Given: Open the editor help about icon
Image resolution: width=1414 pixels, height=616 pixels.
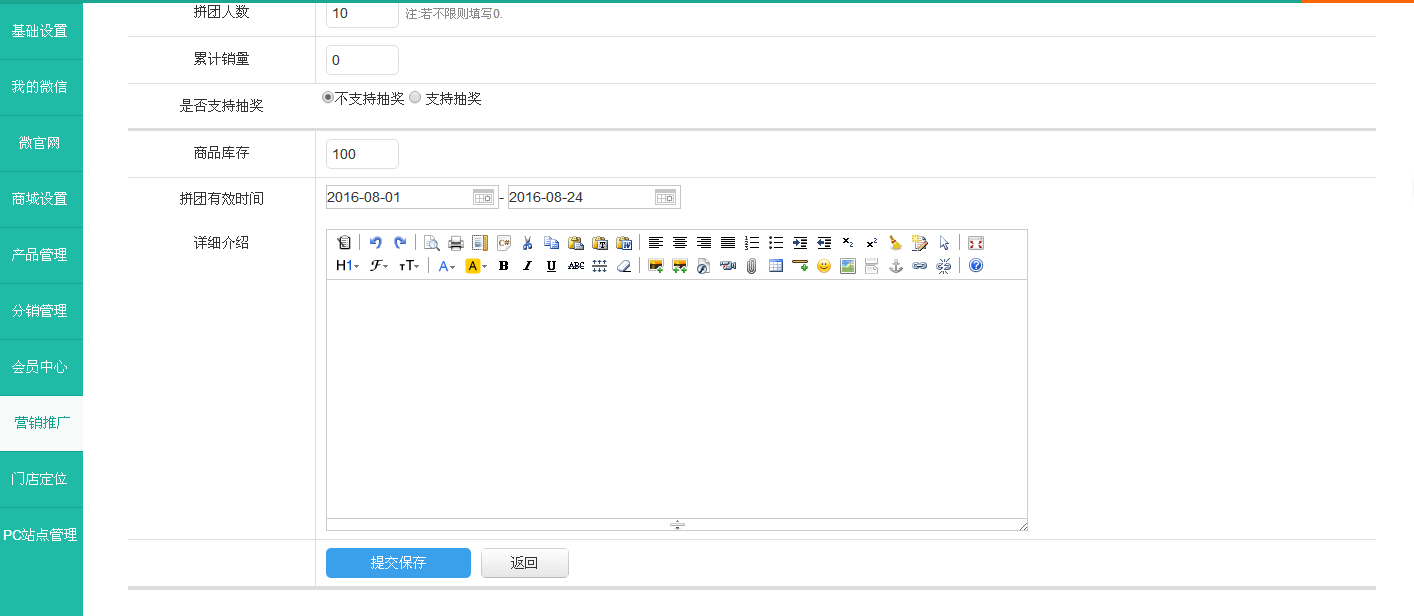Looking at the screenshot, I should [976, 266].
